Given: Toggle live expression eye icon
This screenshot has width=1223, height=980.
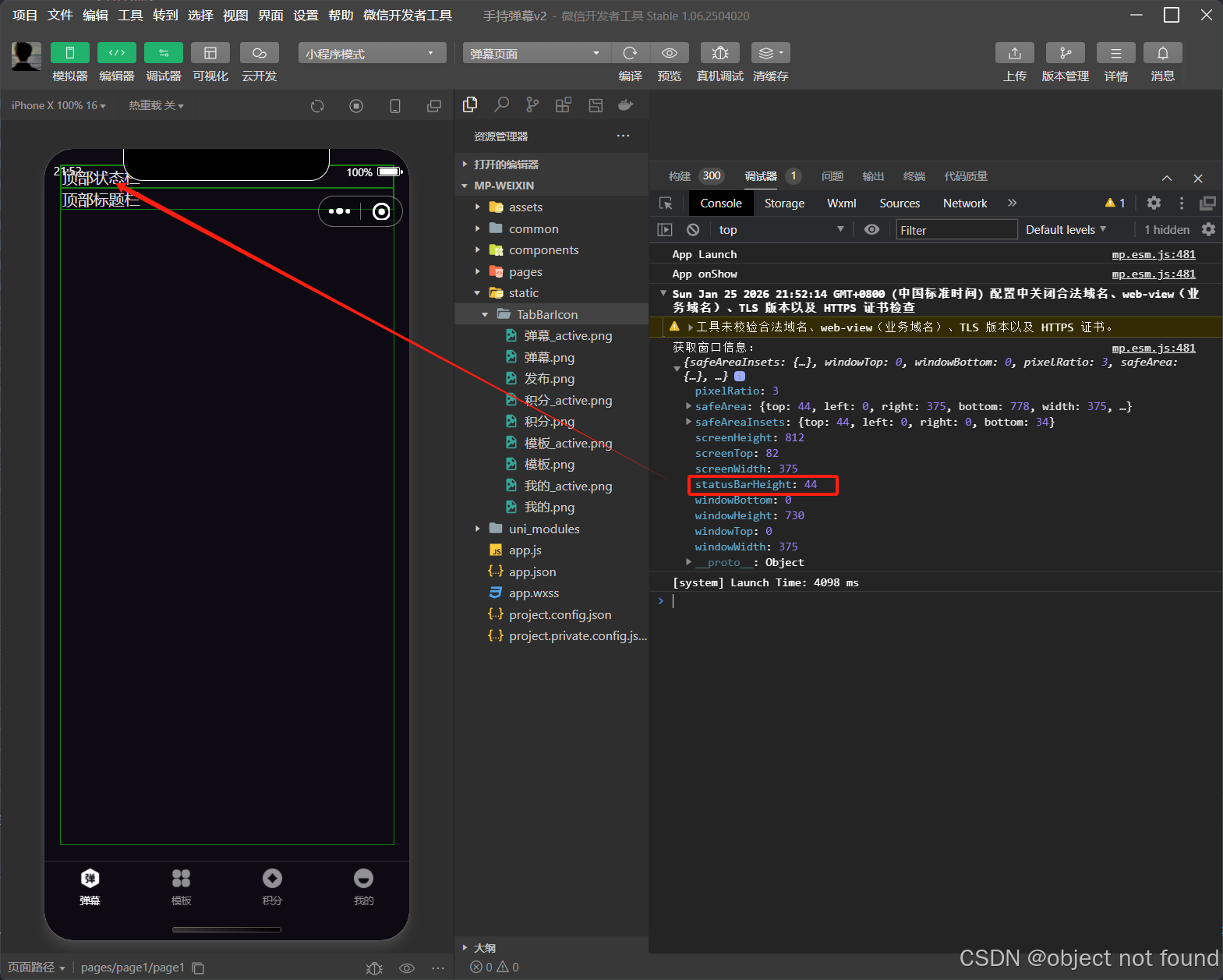Looking at the screenshot, I should pyautogui.click(x=872, y=229).
